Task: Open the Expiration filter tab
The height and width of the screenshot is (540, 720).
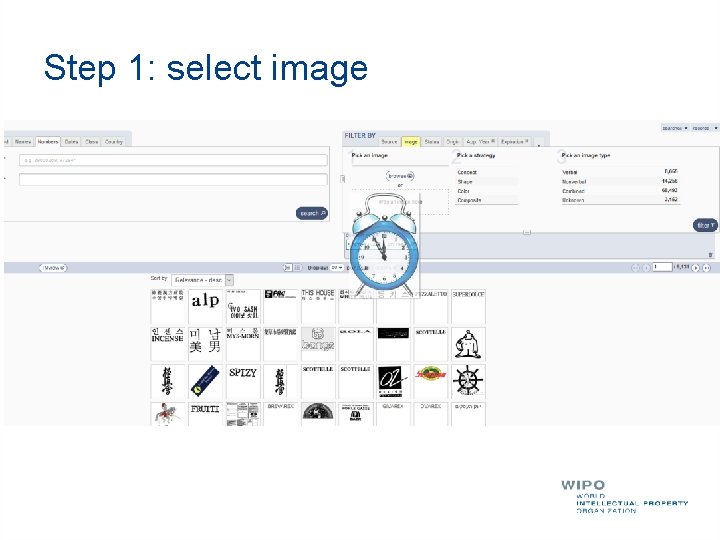Action: pos(514,142)
